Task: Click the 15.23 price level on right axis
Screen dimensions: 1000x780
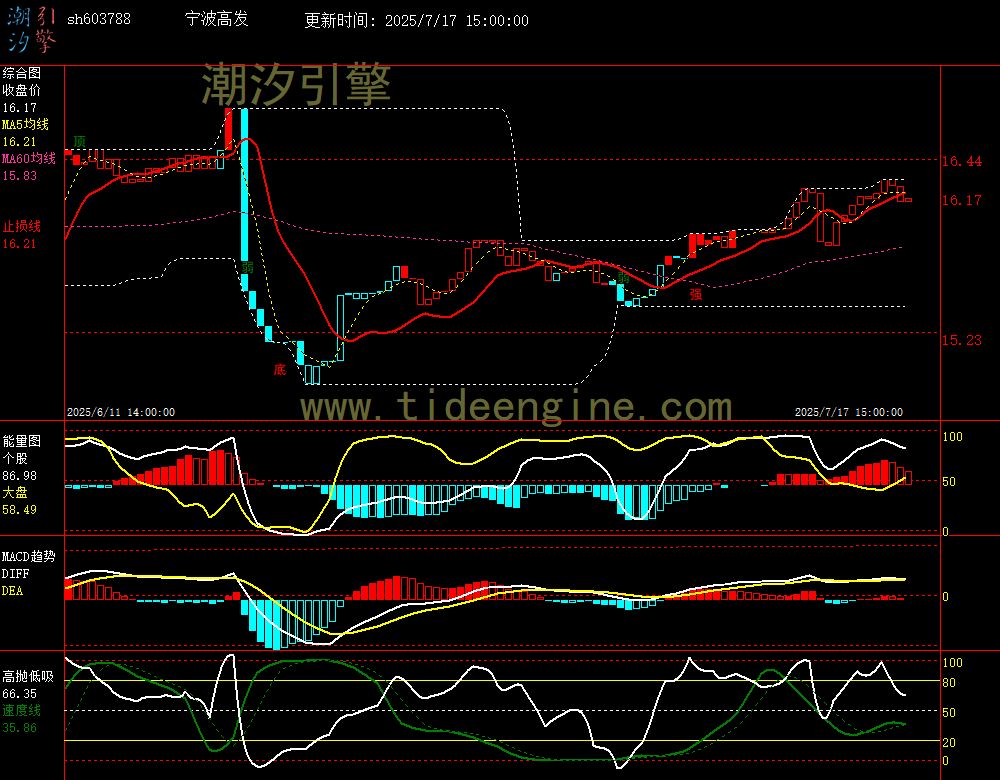Action: (962, 340)
